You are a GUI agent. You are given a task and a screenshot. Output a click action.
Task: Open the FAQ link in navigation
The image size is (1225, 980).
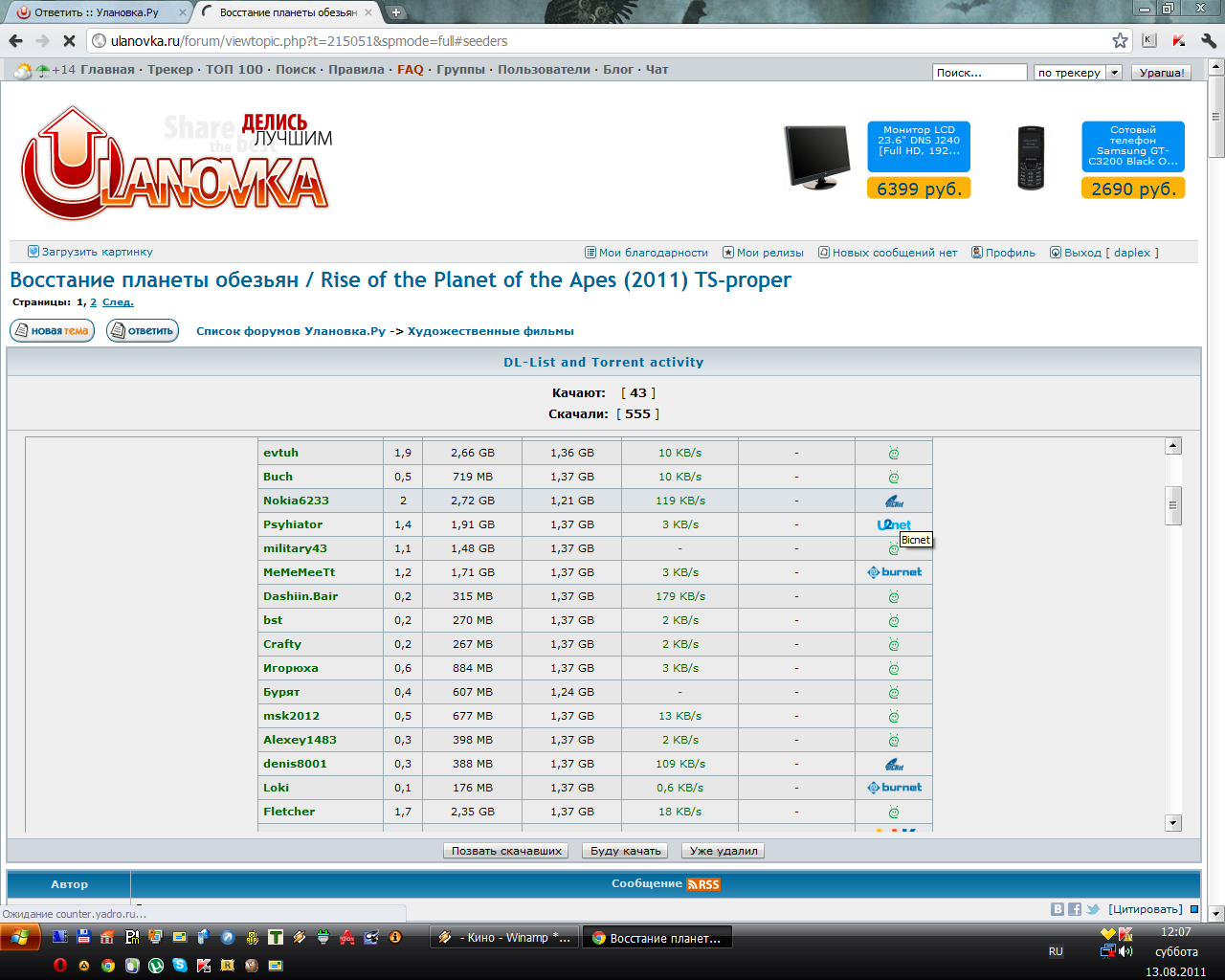tap(410, 70)
